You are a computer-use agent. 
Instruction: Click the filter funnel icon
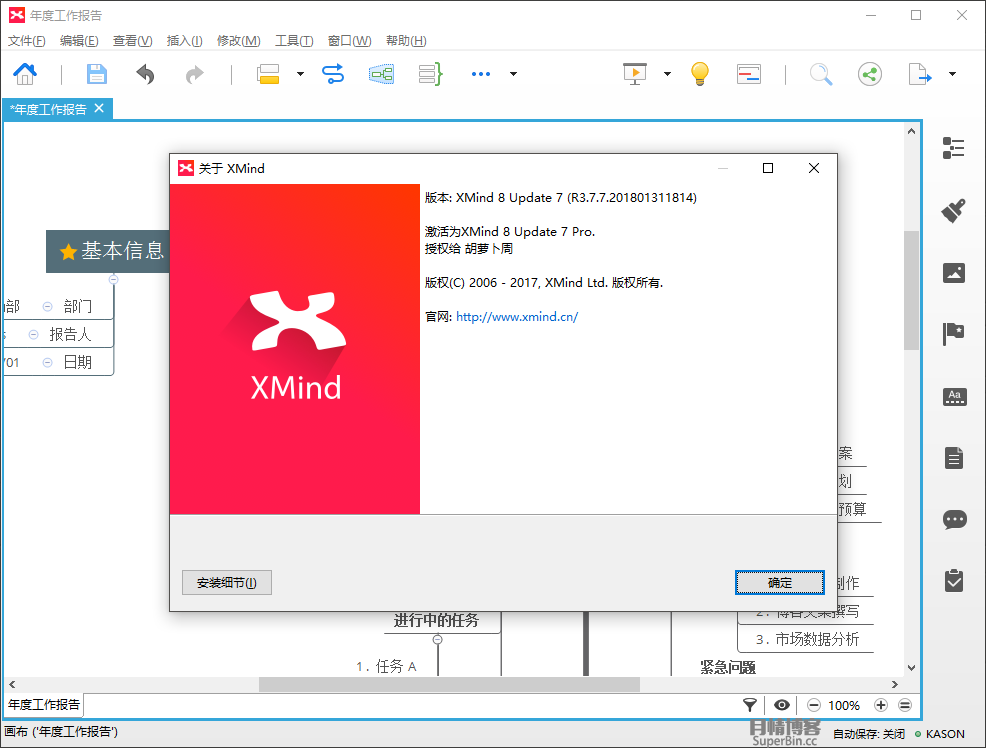pyautogui.click(x=750, y=705)
